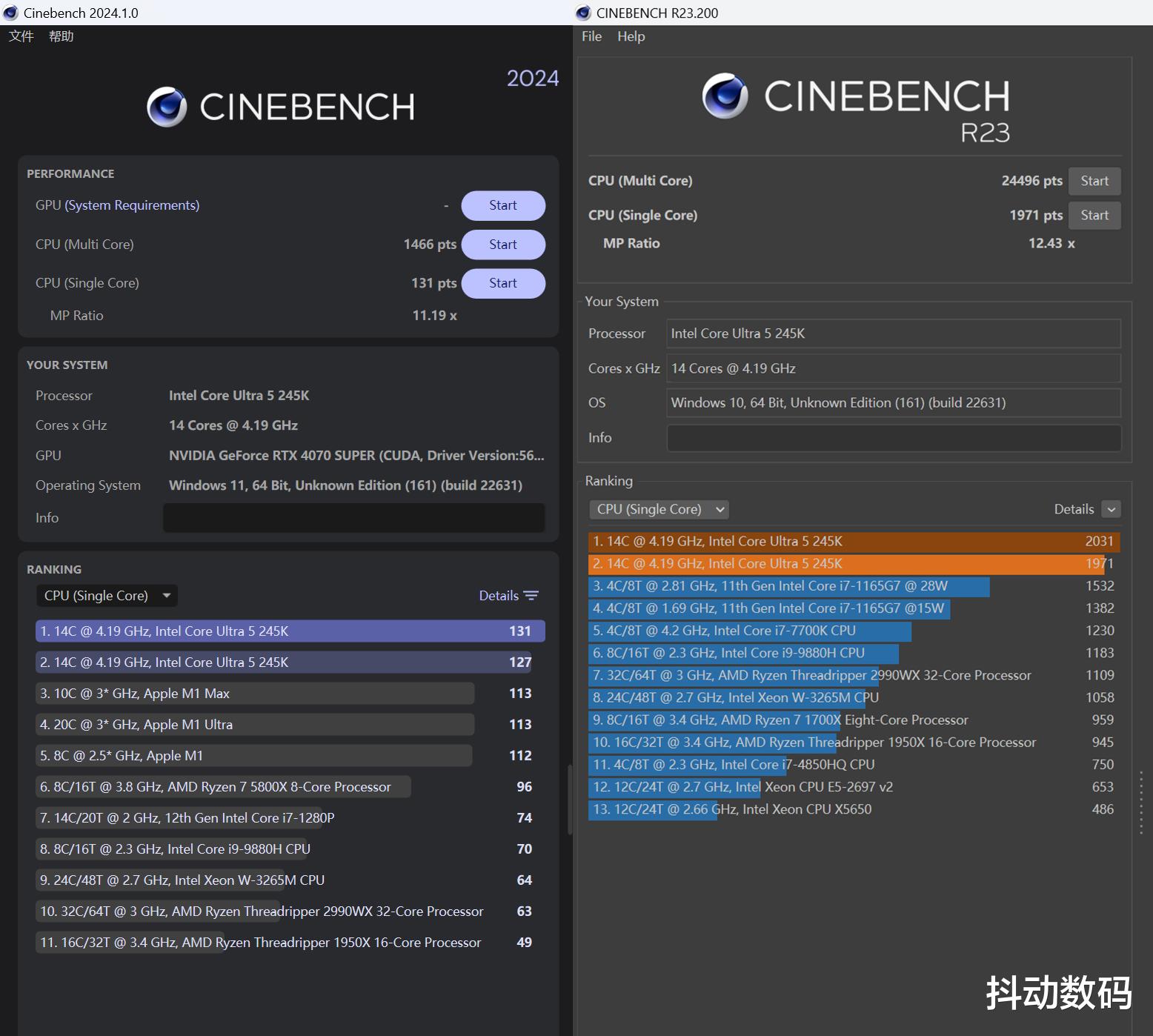The height and width of the screenshot is (1036, 1153).
Task: Click the '14 Cores @ 4.19 GHz' value in Cinebench 2024
Action: click(x=233, y=425)
